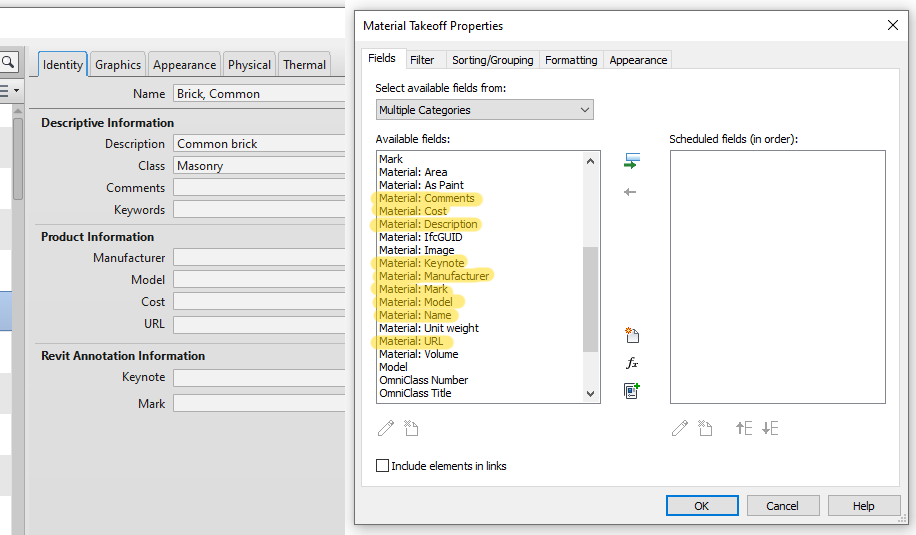Click the Available fields scroll down arrow
Image resolution: width=916 pixels, height=535 pixels.
tap(591, 394)
